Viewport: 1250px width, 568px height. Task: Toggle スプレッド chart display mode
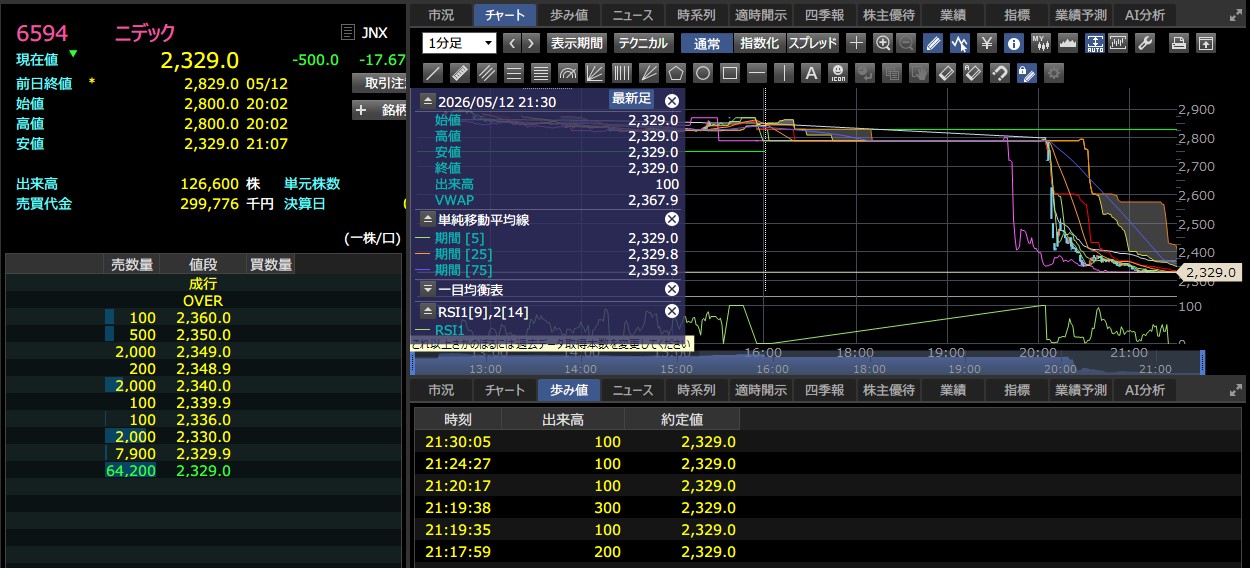(x=813, y=43)
